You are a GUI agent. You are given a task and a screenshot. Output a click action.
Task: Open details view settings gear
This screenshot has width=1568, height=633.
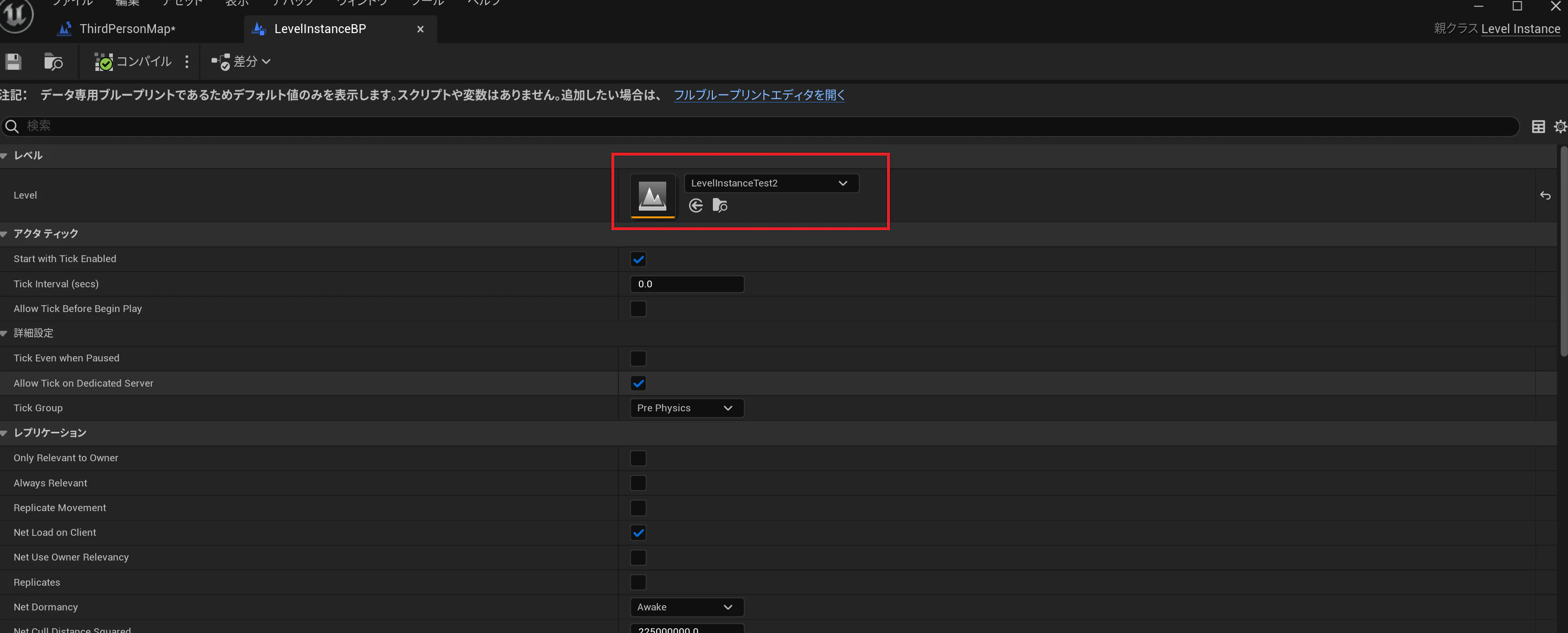pyautogui.click(x=1560, y=127)
